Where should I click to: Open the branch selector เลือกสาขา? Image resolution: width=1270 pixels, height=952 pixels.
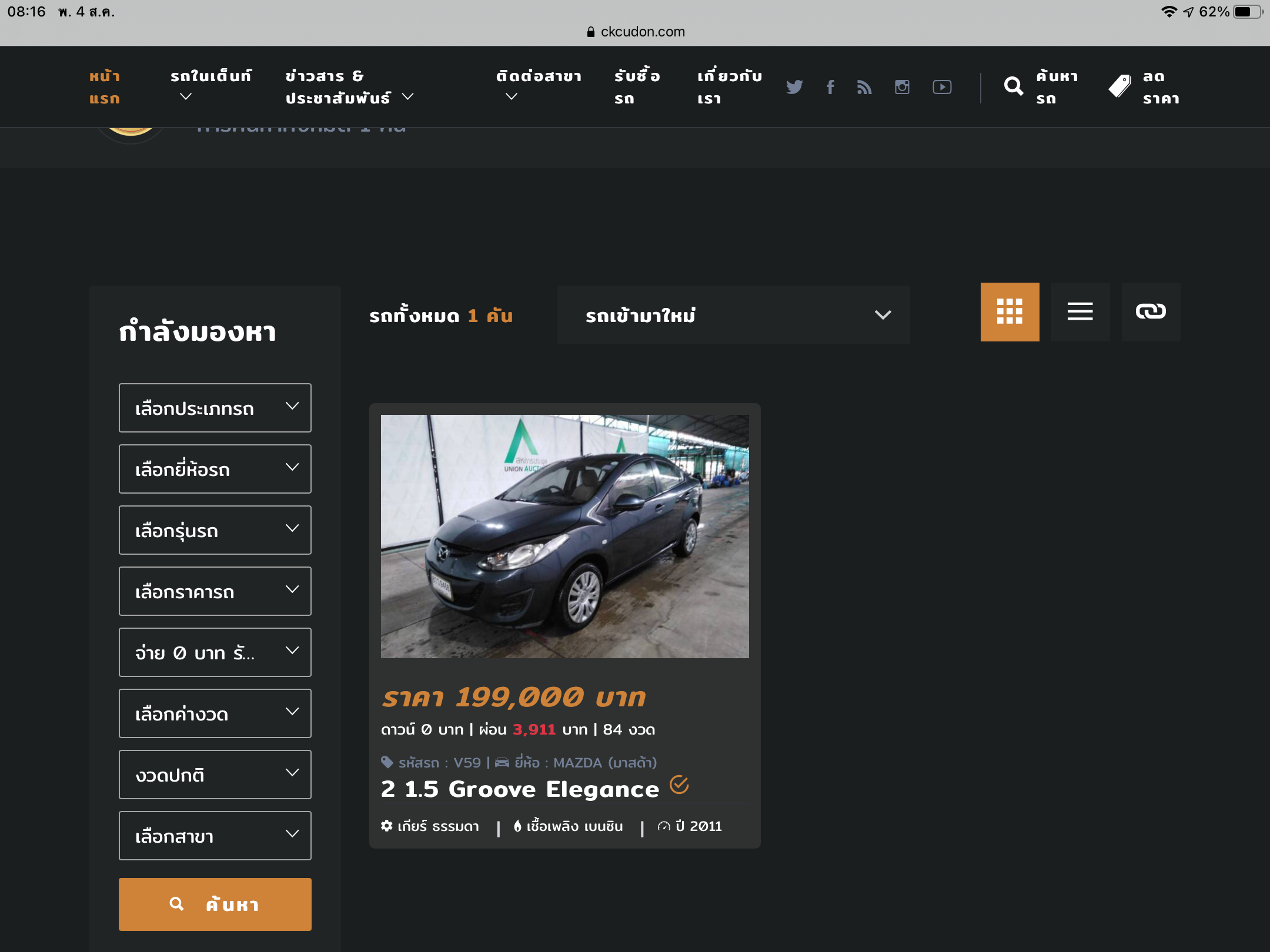click(215, 836)
